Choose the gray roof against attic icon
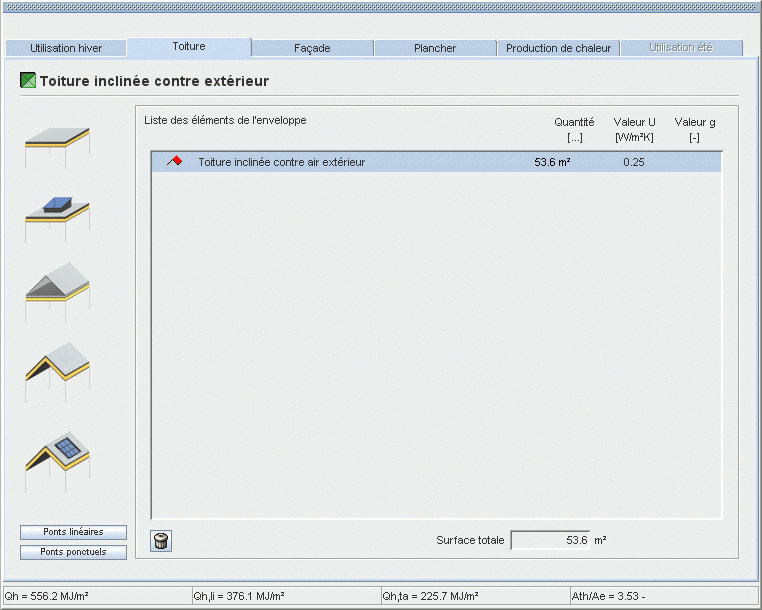Image resolution: width=762 pixels, height=610 pixels. click(57, 288)
